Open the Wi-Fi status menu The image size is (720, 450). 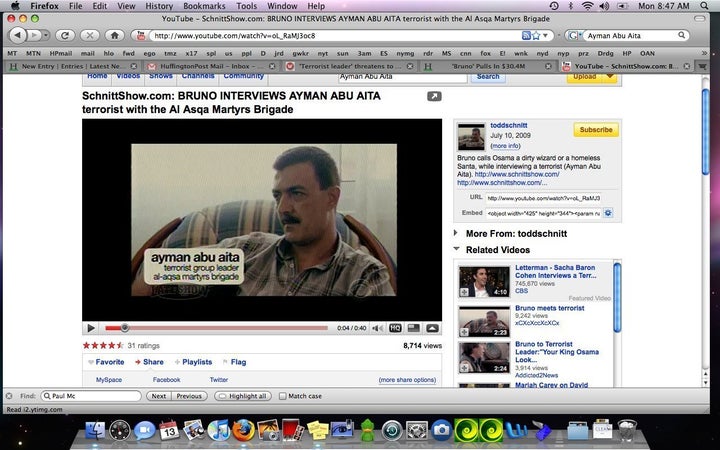coord(587,6)
